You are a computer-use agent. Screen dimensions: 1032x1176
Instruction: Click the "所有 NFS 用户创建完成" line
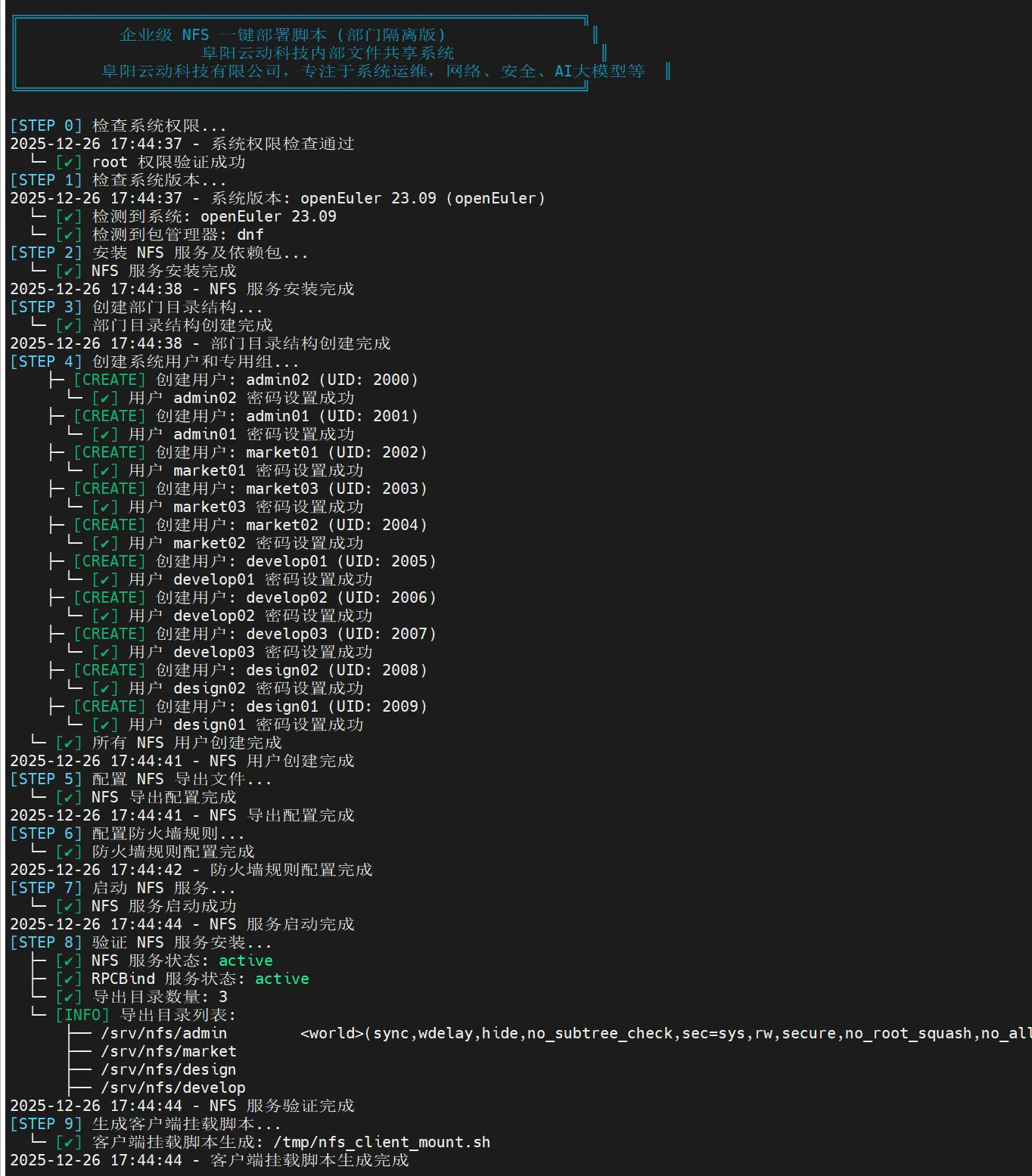187,743
